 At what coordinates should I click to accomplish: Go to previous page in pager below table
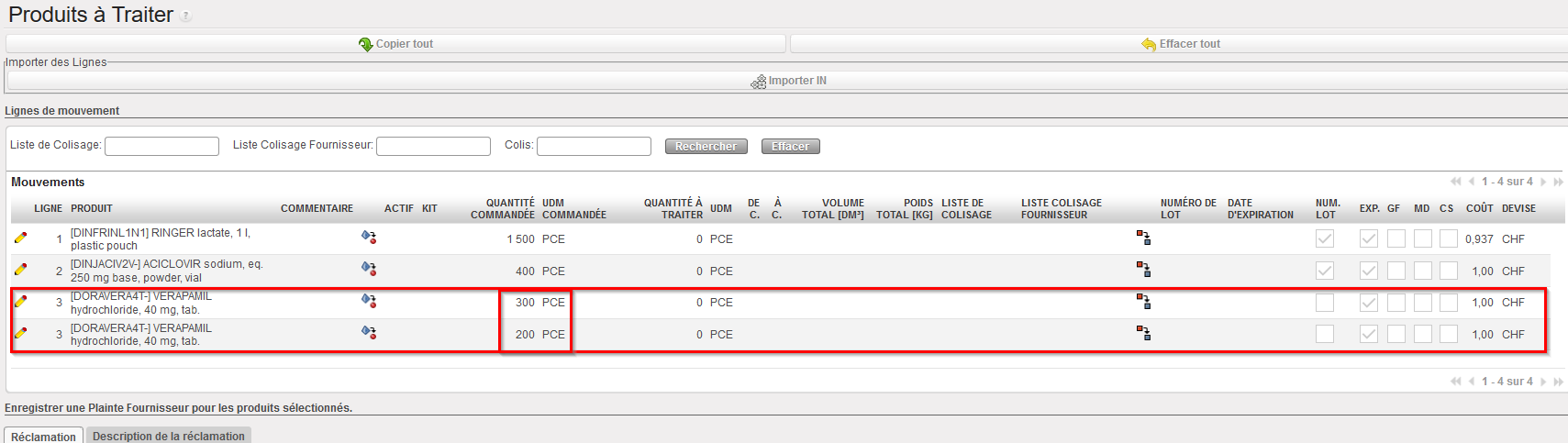(x=1472, y=382)
